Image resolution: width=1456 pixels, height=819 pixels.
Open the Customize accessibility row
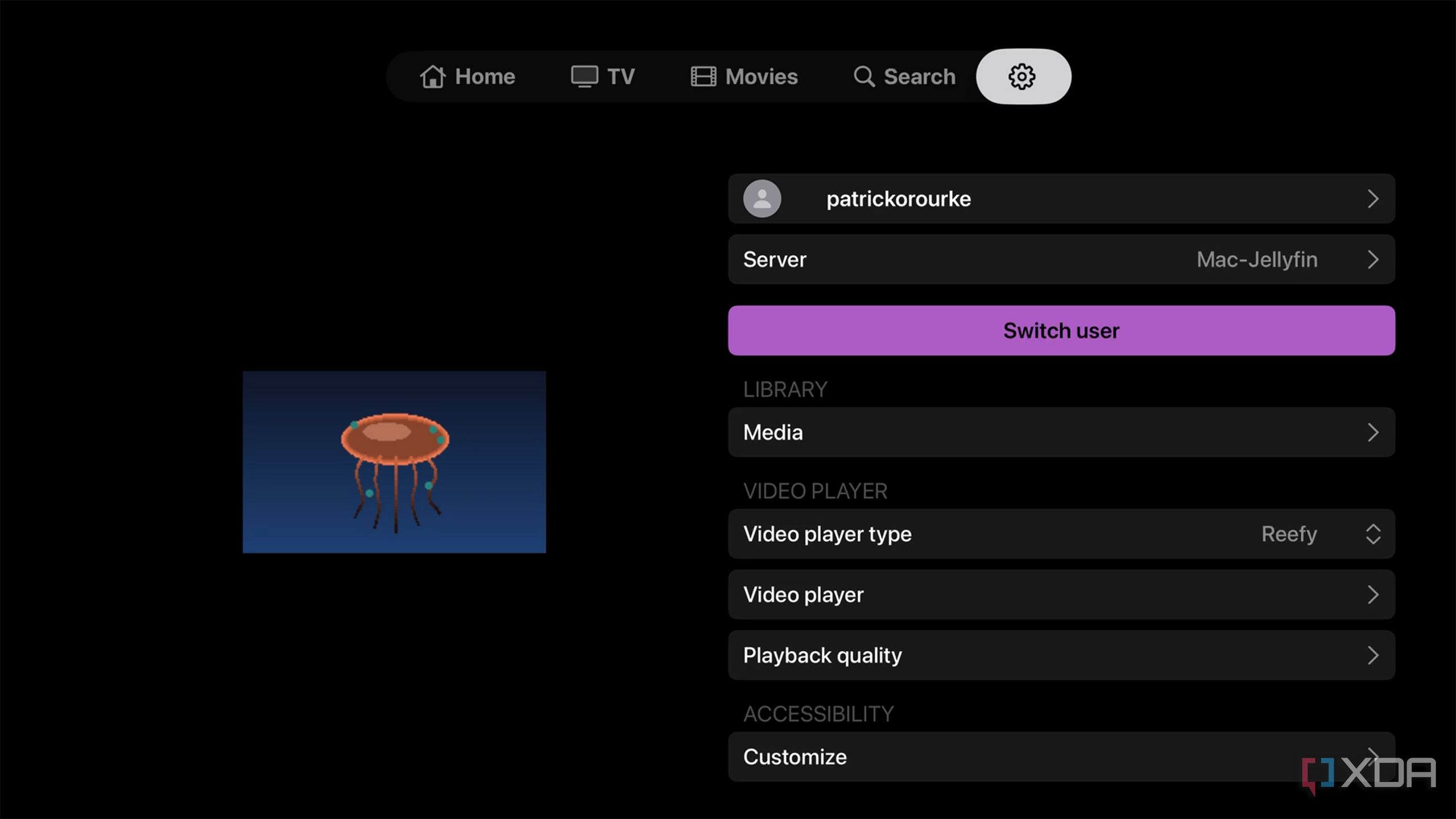tap(1061, 756)
